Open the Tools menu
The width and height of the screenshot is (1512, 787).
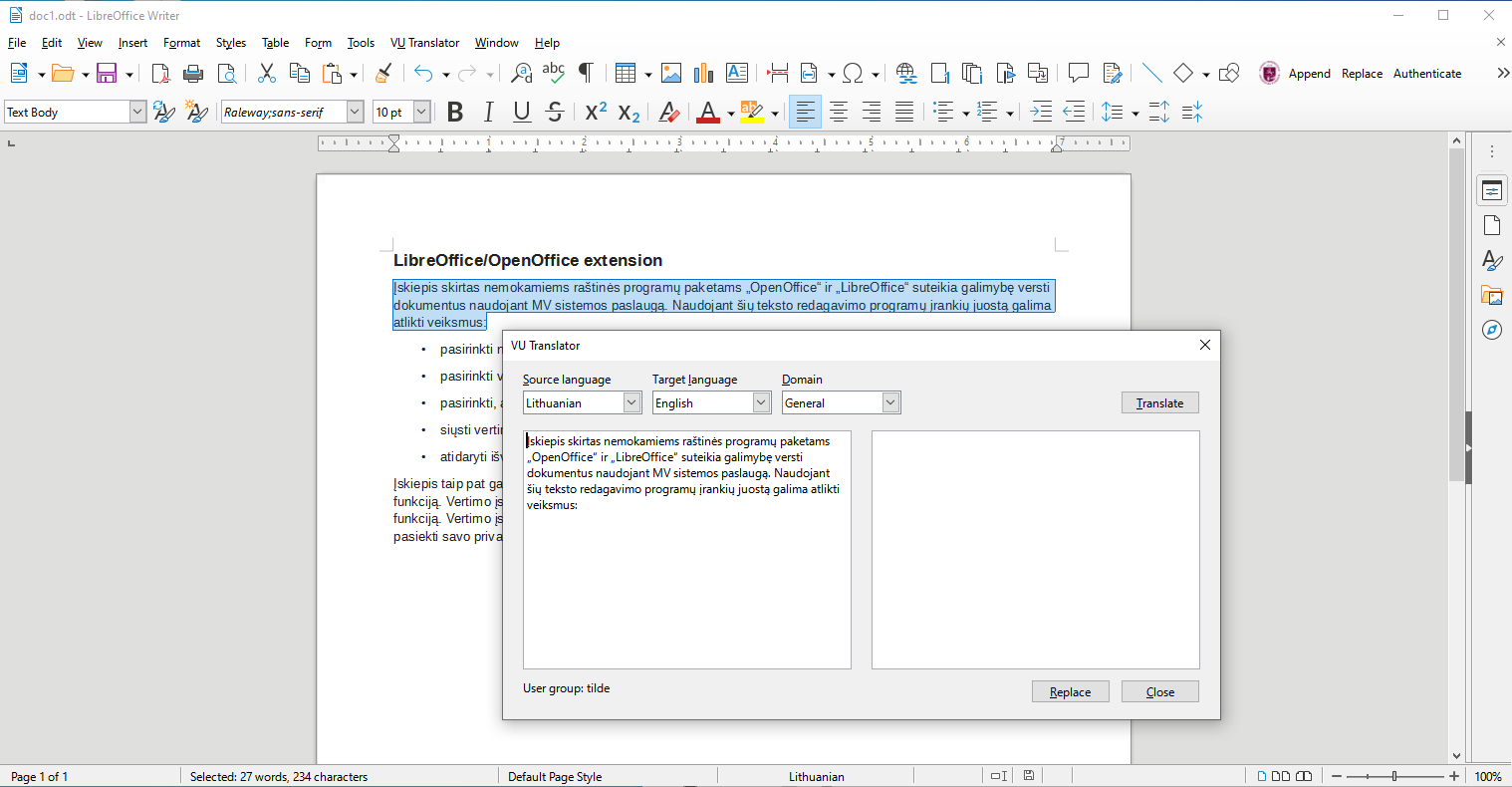pyautogui.click(x=361, y=43)
